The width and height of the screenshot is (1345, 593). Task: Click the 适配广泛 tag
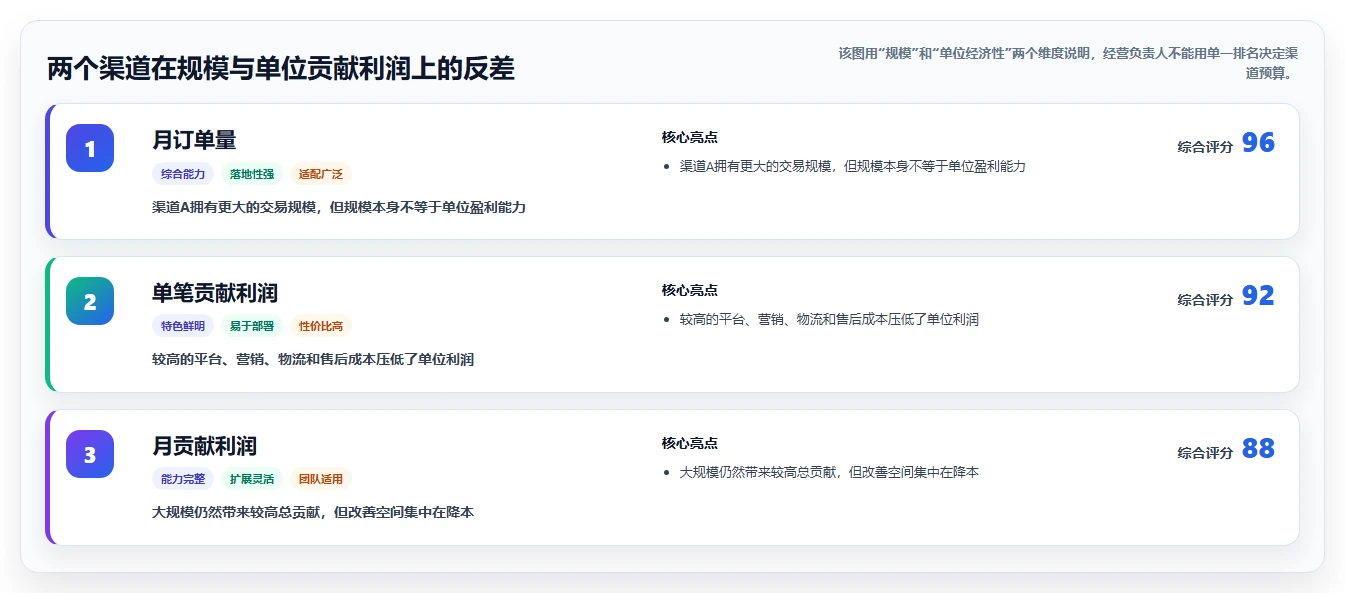point(321,174)
